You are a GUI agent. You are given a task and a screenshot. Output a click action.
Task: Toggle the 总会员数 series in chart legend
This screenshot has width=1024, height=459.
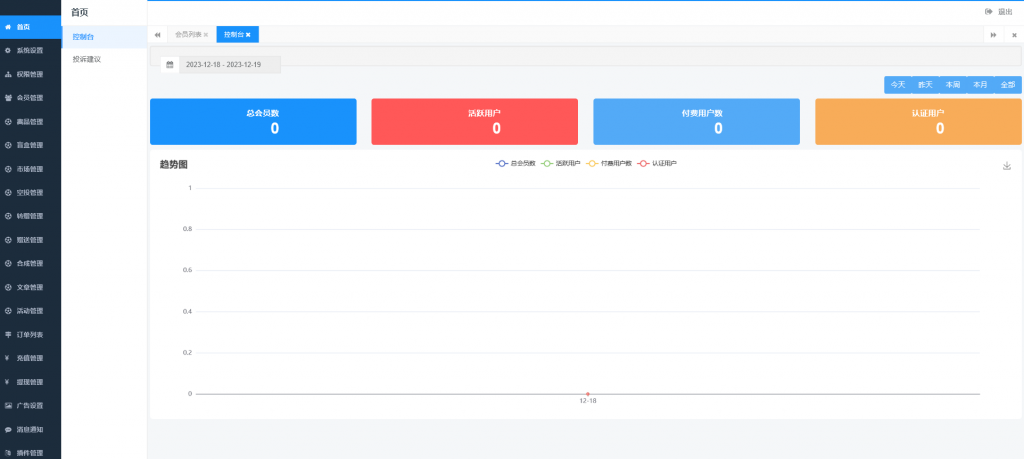(x=516, y=163)
